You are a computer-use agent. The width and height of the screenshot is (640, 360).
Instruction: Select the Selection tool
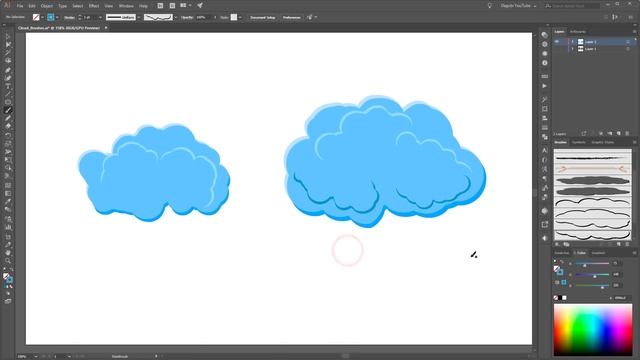8,37
